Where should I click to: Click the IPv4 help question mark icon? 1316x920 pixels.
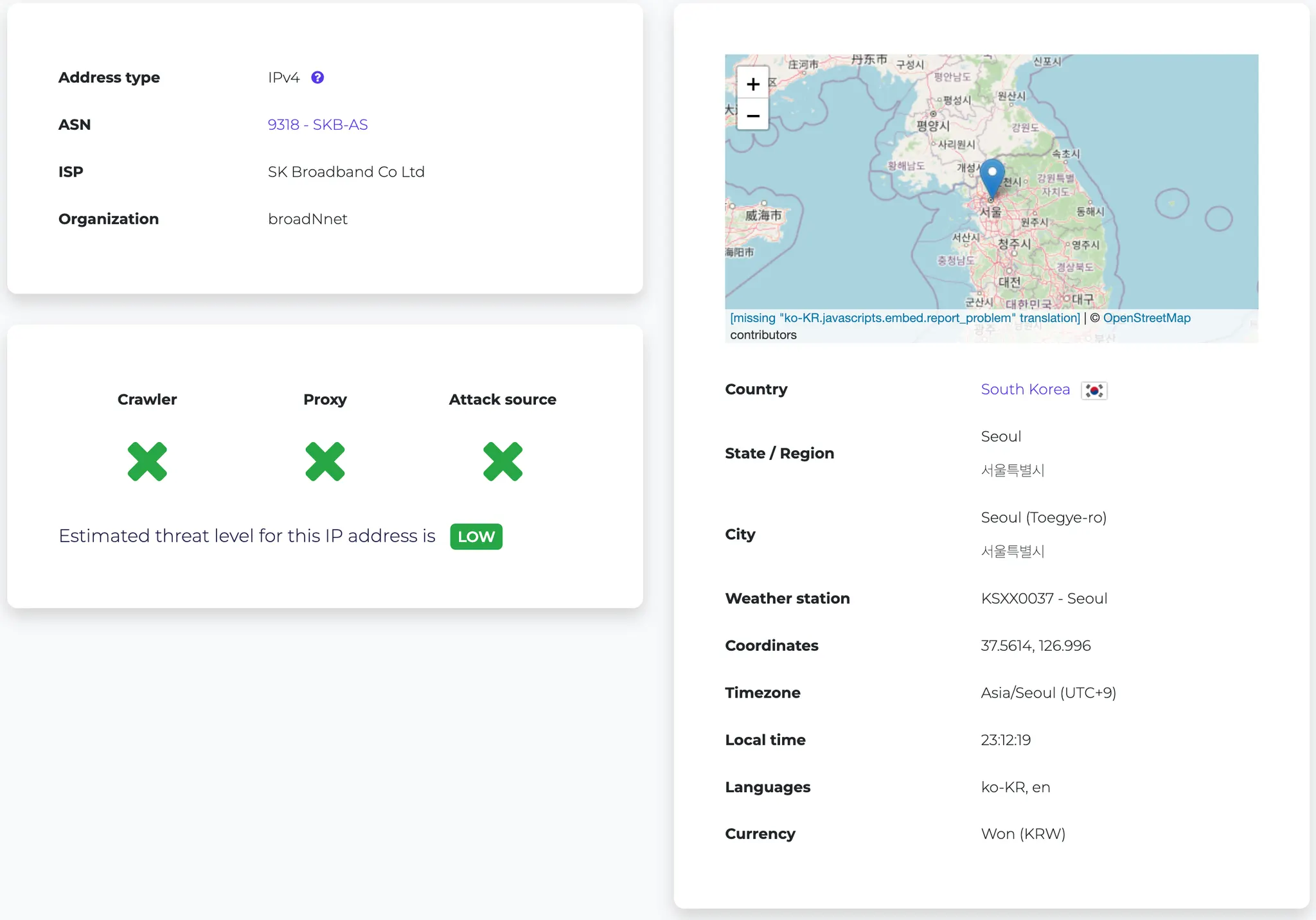click(317, 78)
